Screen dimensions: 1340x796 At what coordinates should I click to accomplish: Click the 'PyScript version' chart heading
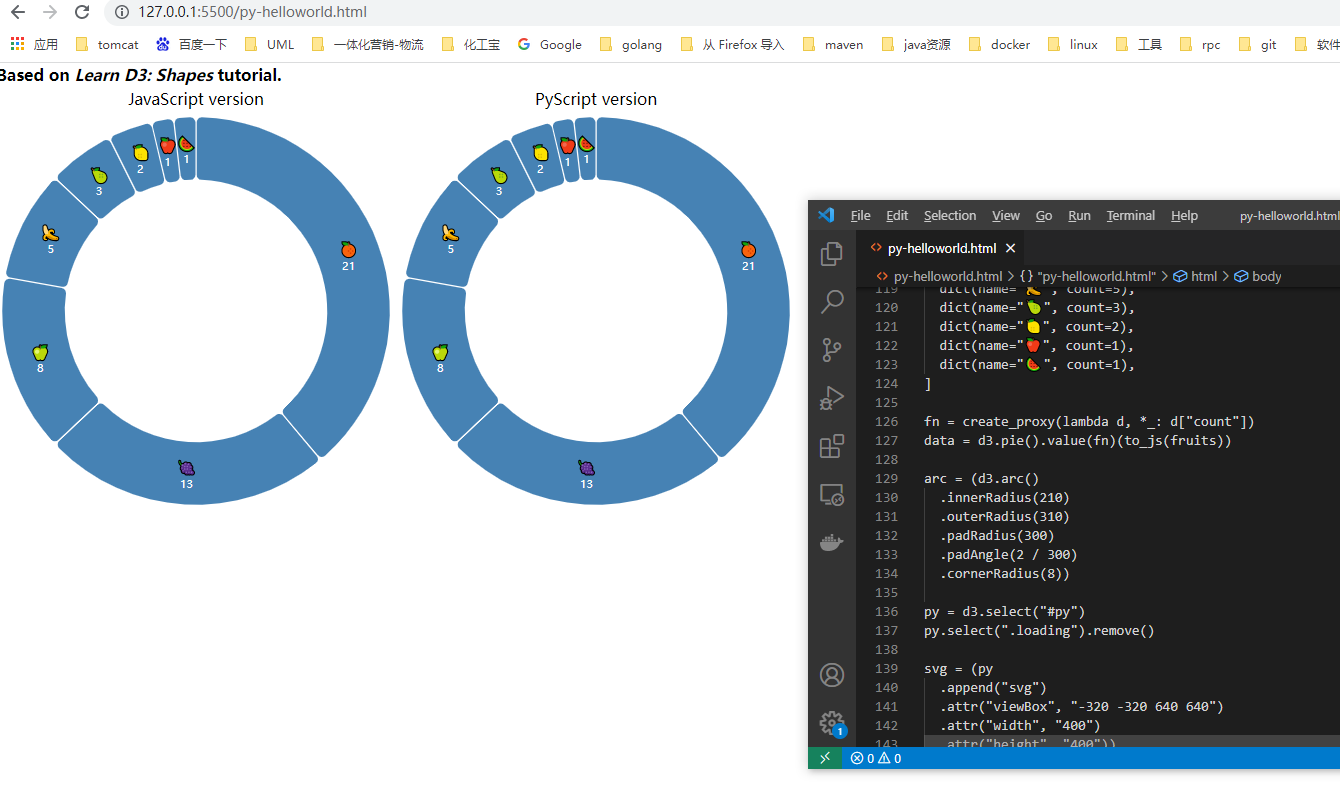click(x=596, y=99)
